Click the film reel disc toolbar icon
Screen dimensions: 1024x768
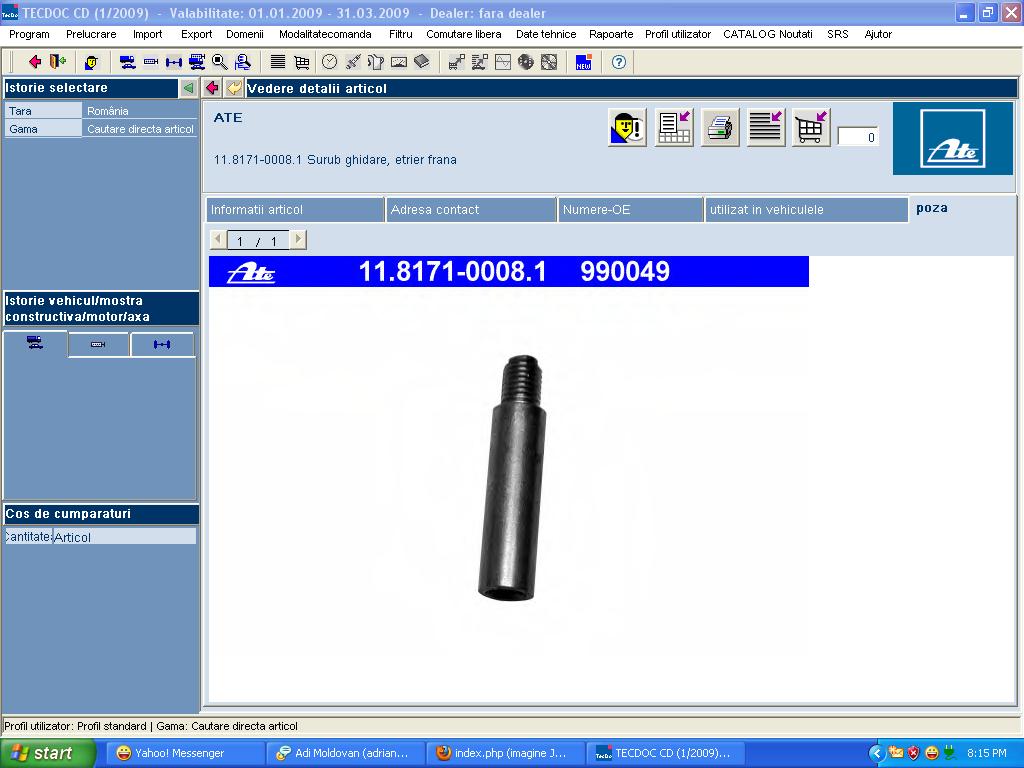tap(526, 62)
